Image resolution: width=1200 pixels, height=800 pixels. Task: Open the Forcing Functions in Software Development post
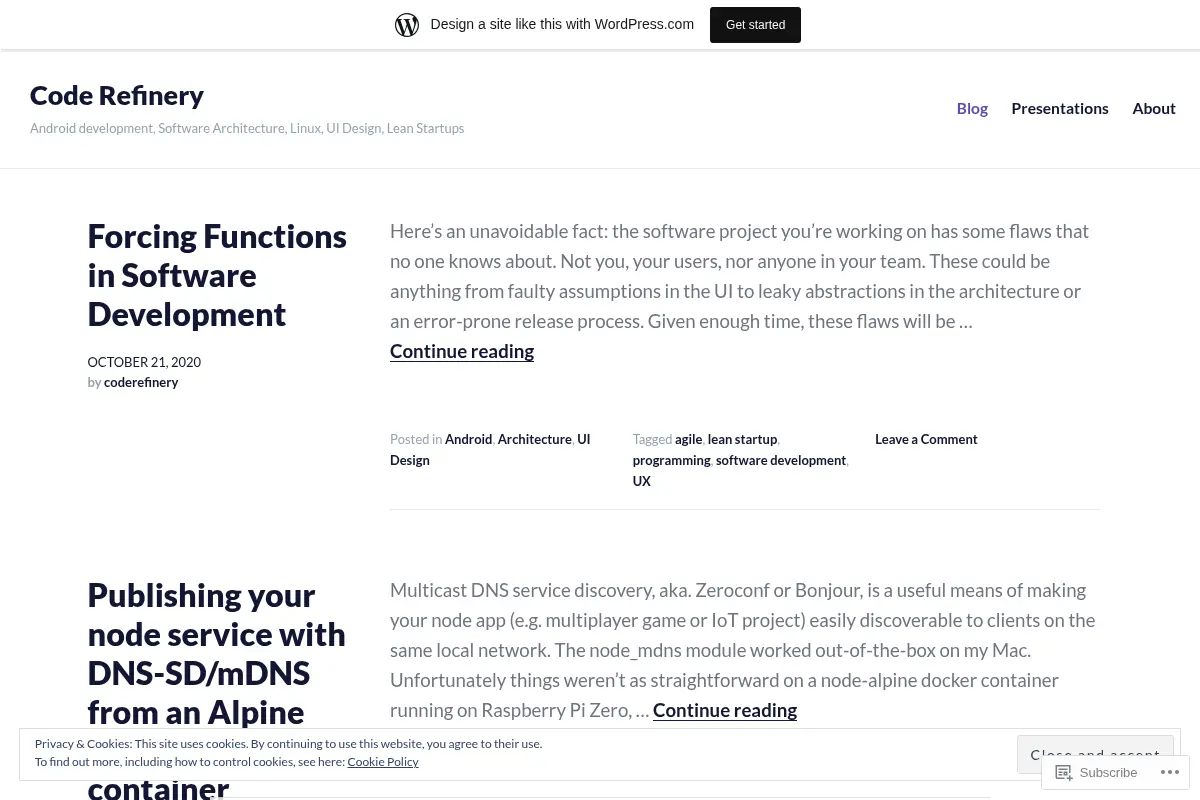pos(217,275)
